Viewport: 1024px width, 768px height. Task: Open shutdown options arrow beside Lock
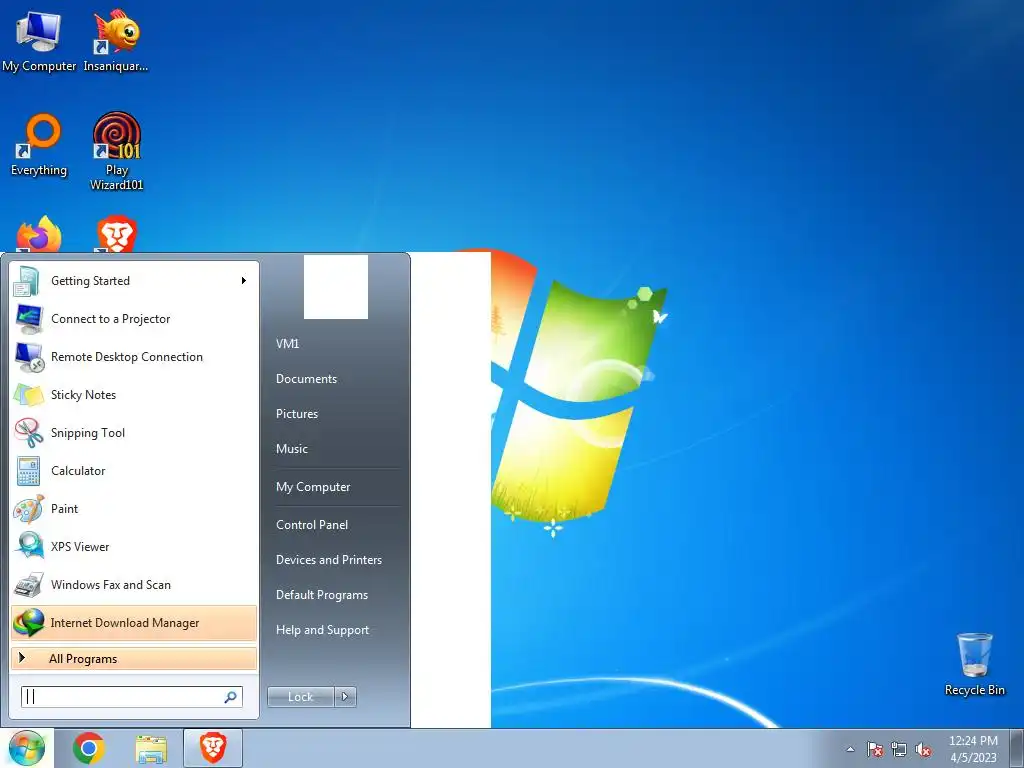[x=345, y=697]
